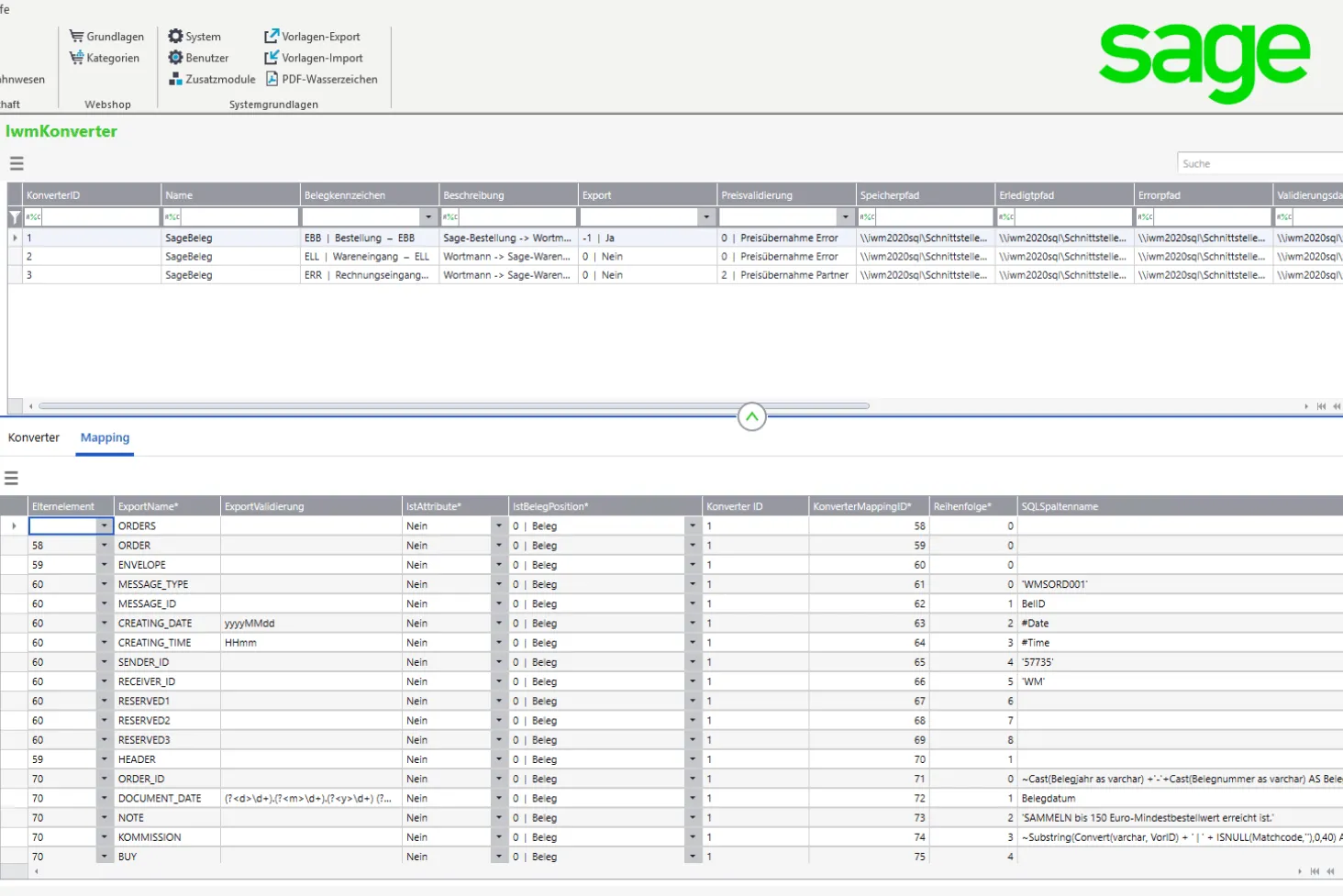Switch to the Konverter tab

(x=34, y=437)
